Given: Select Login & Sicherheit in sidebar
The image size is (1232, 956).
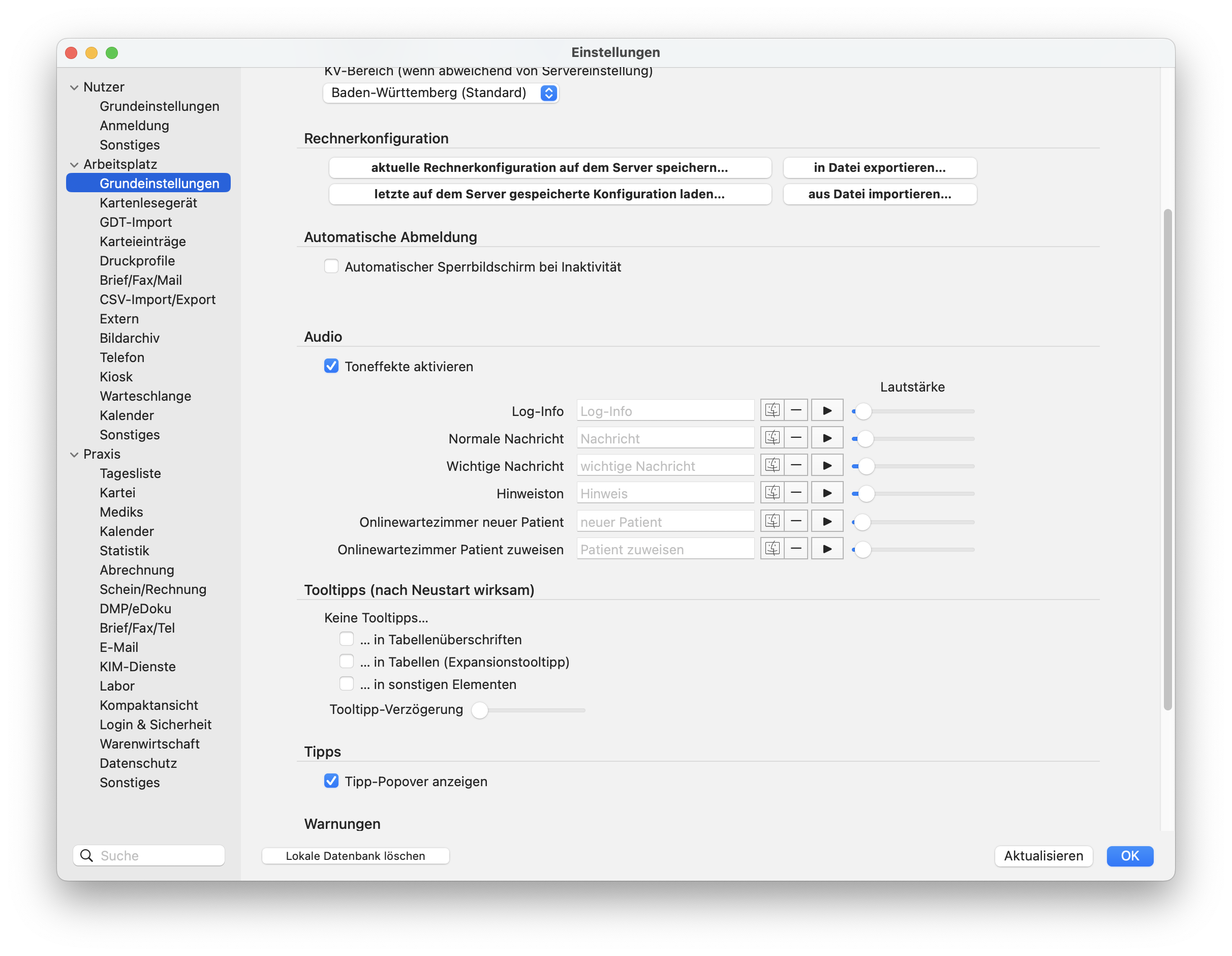Looking at the screenshot, I should 155,725.
